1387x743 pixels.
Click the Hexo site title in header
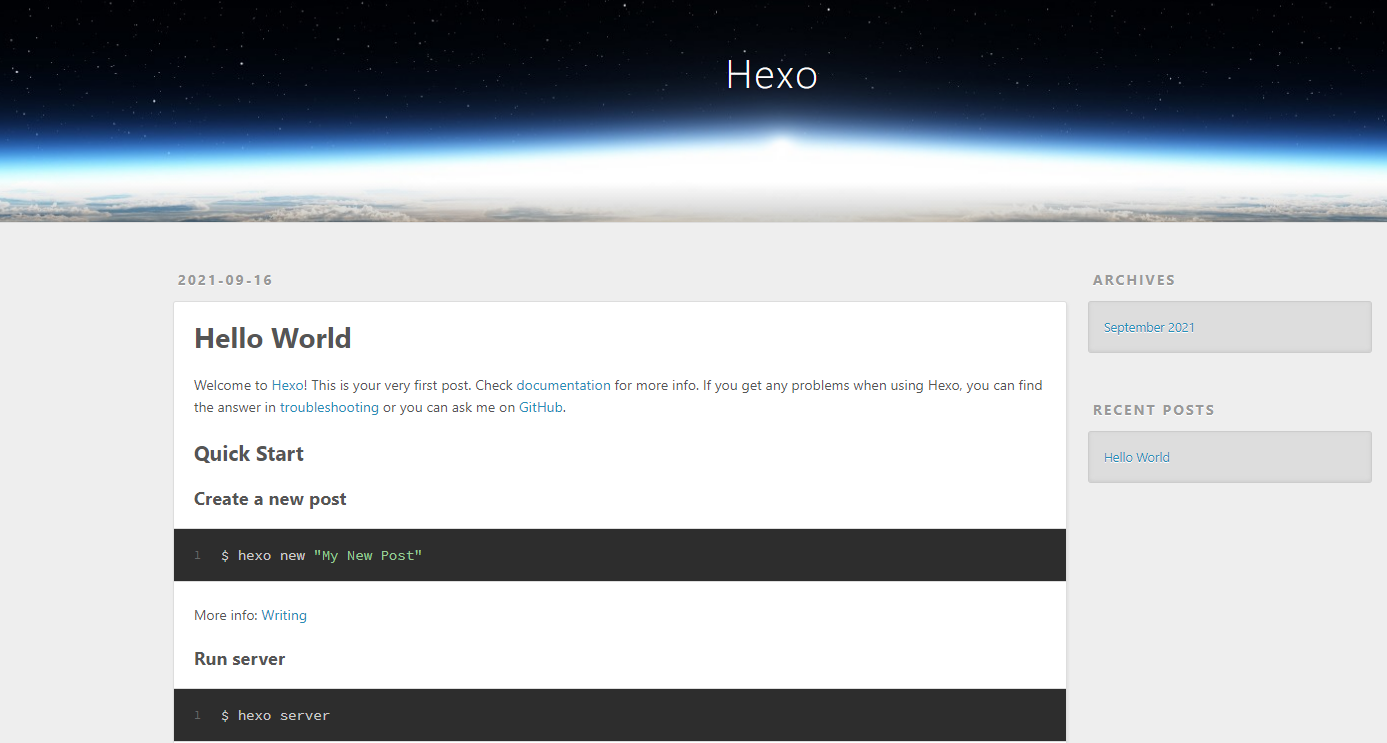click(771, 75)
